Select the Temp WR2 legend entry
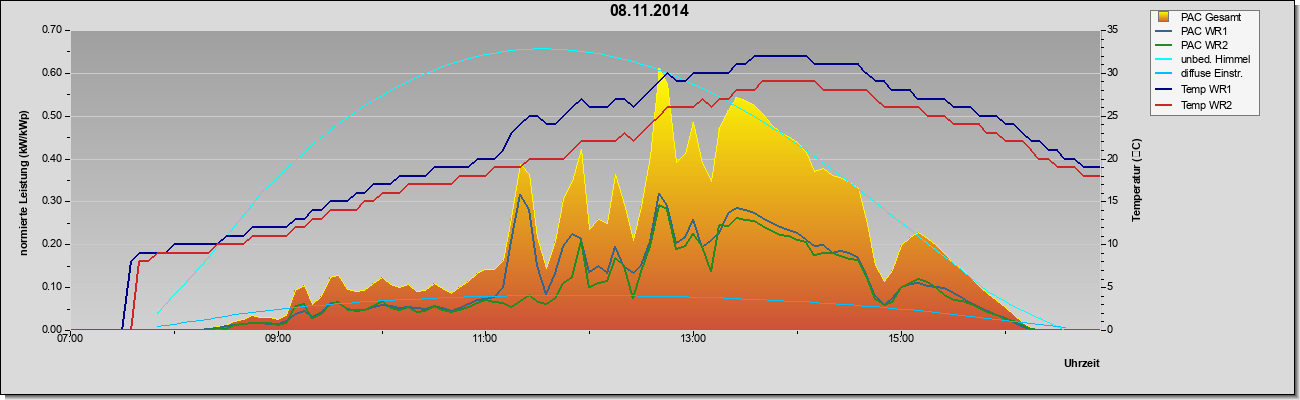1300x400 pixels. 1206,104
